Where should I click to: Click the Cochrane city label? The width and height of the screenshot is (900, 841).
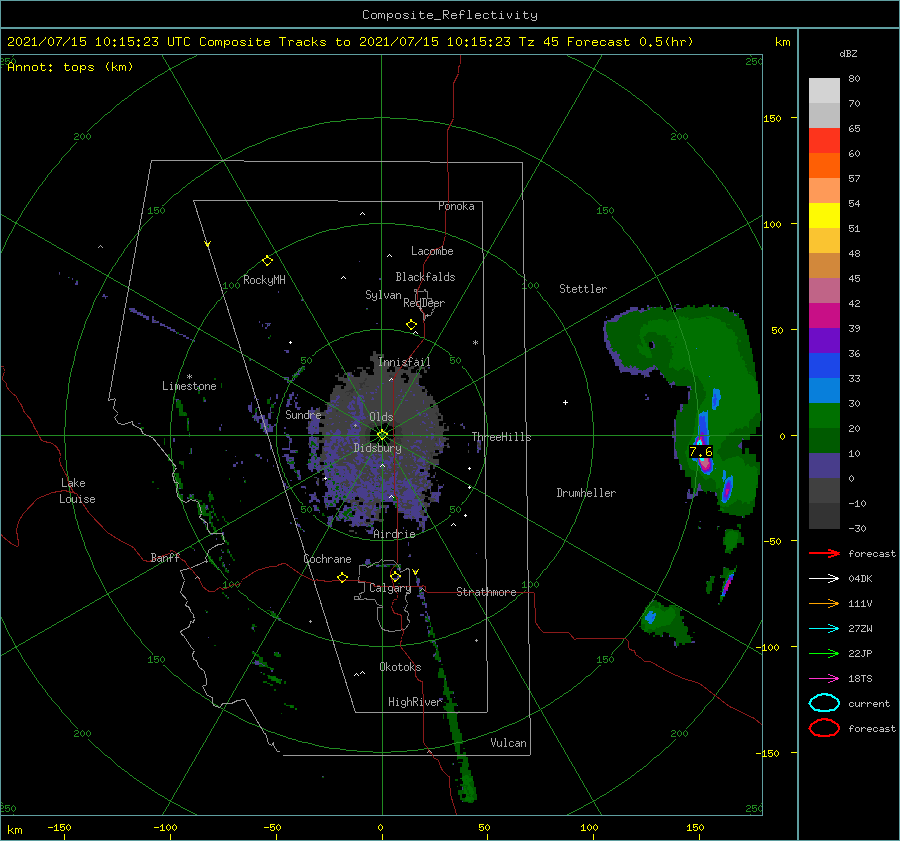[327, 559]
